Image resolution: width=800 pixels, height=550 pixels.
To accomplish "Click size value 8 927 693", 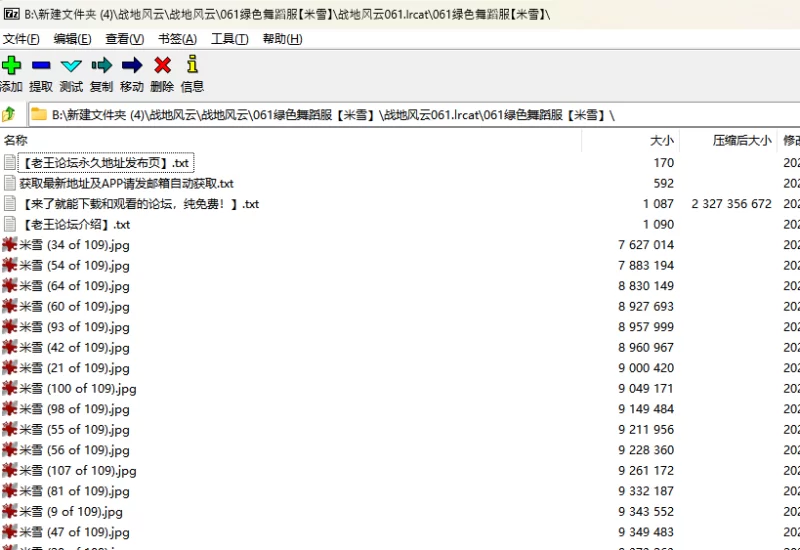I will [x=646, y=306].
